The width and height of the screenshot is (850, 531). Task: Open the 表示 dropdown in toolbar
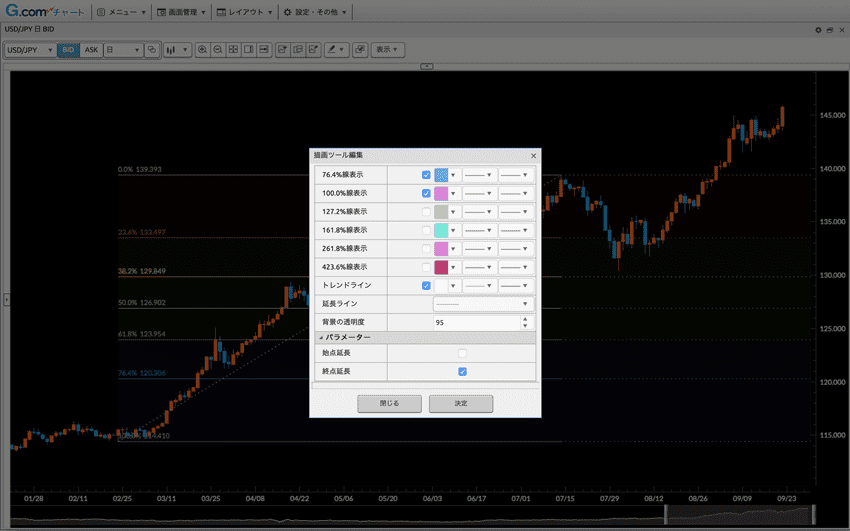[x=387, y=49]
